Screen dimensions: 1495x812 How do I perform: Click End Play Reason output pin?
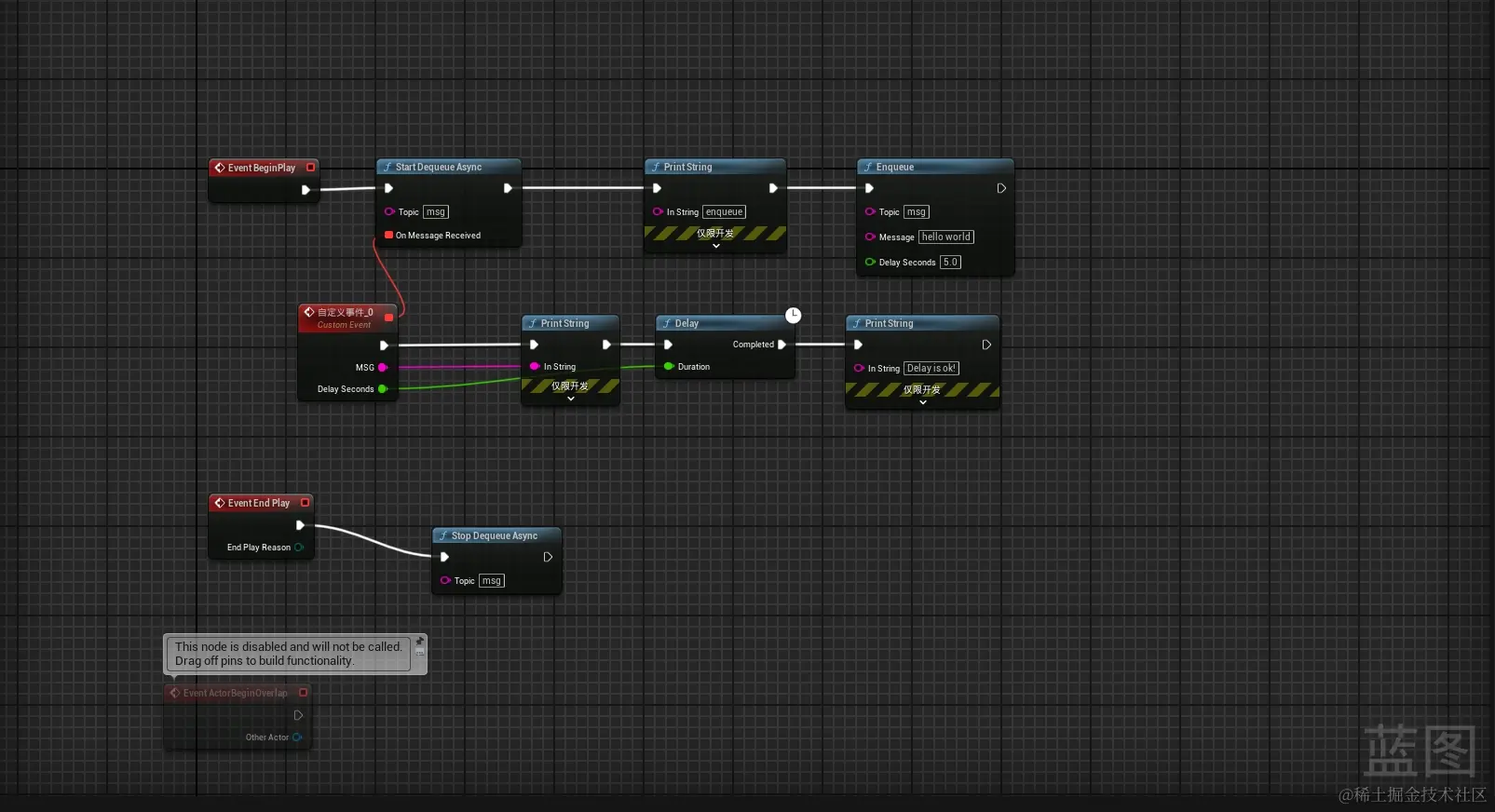[x=299, y=548]
